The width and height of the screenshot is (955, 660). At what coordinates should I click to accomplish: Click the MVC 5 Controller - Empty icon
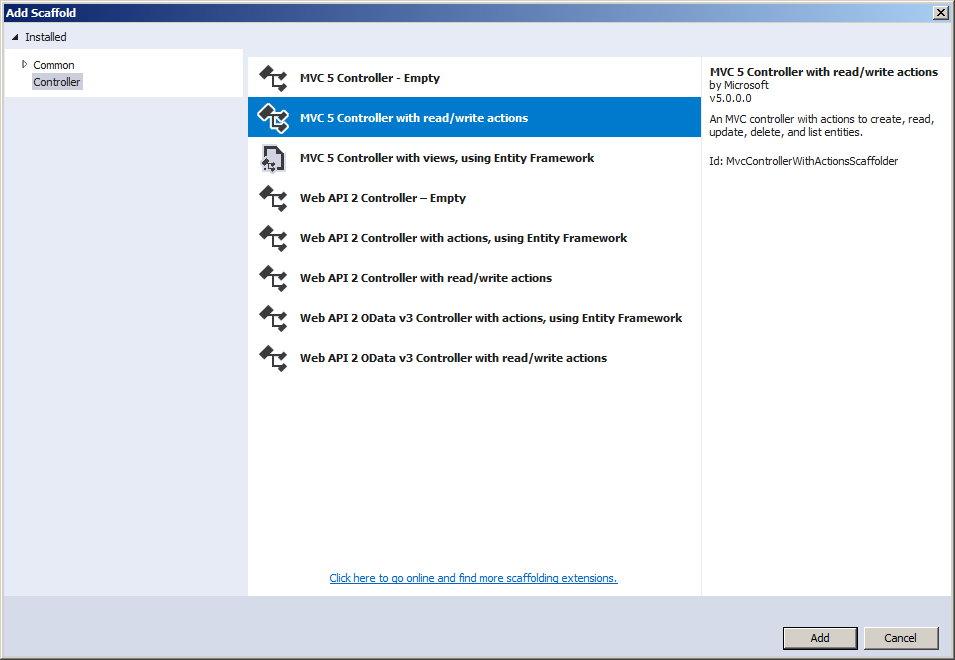[273, 78]
